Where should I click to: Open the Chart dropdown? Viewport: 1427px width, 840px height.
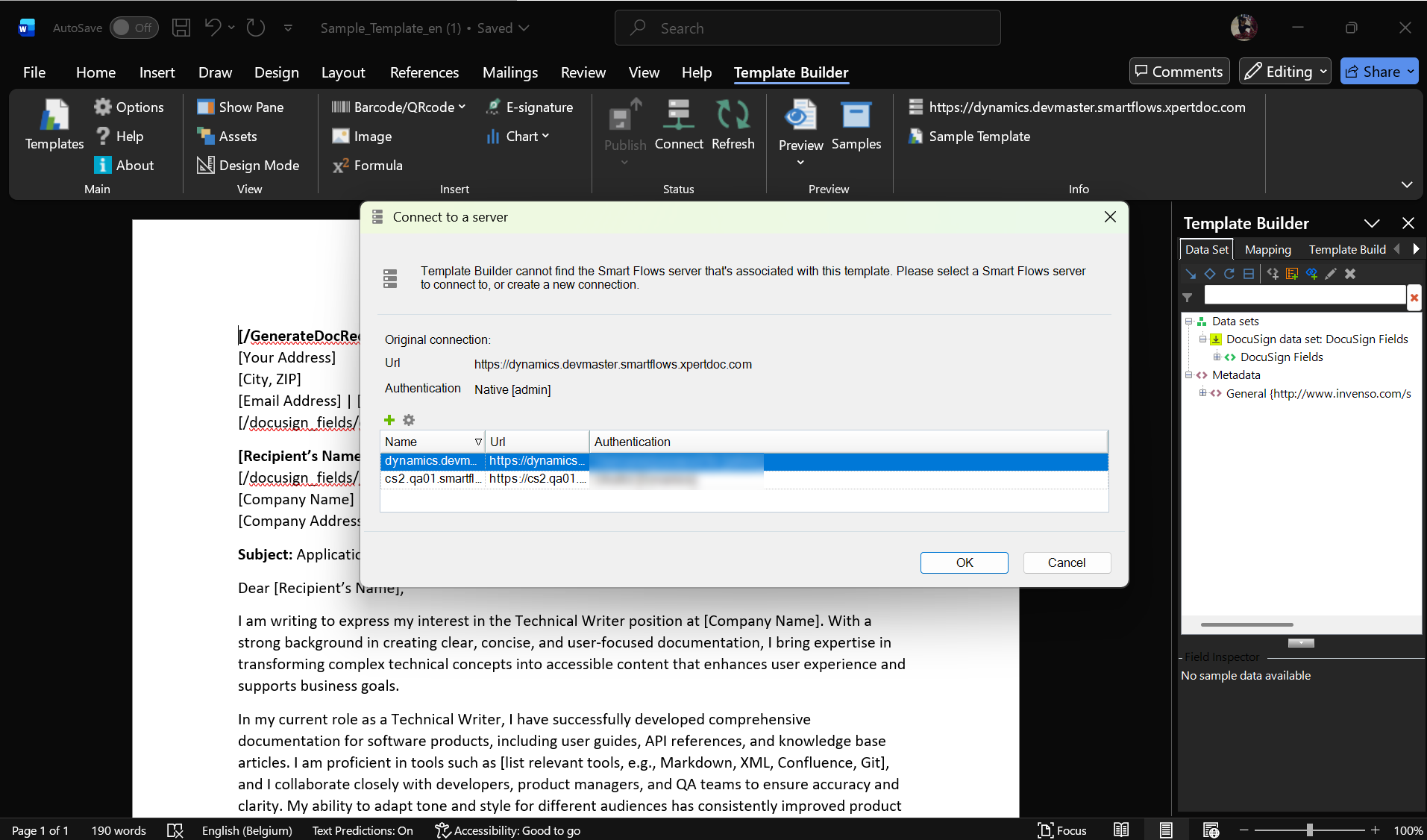pos(518,136)
